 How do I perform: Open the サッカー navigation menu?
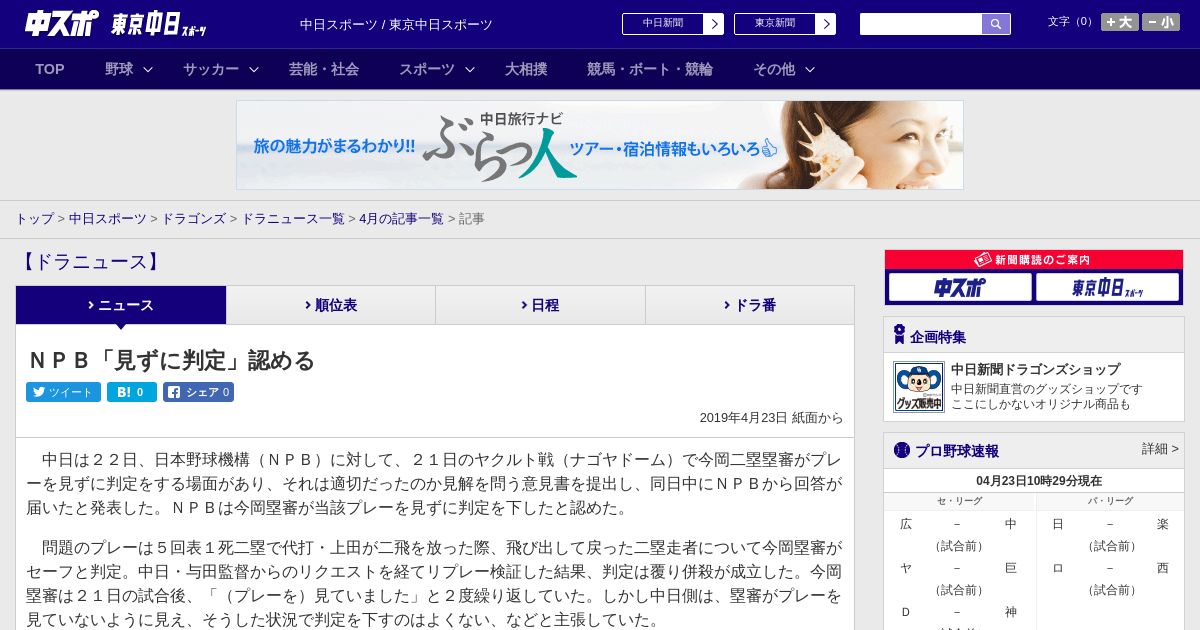[211, 69]
